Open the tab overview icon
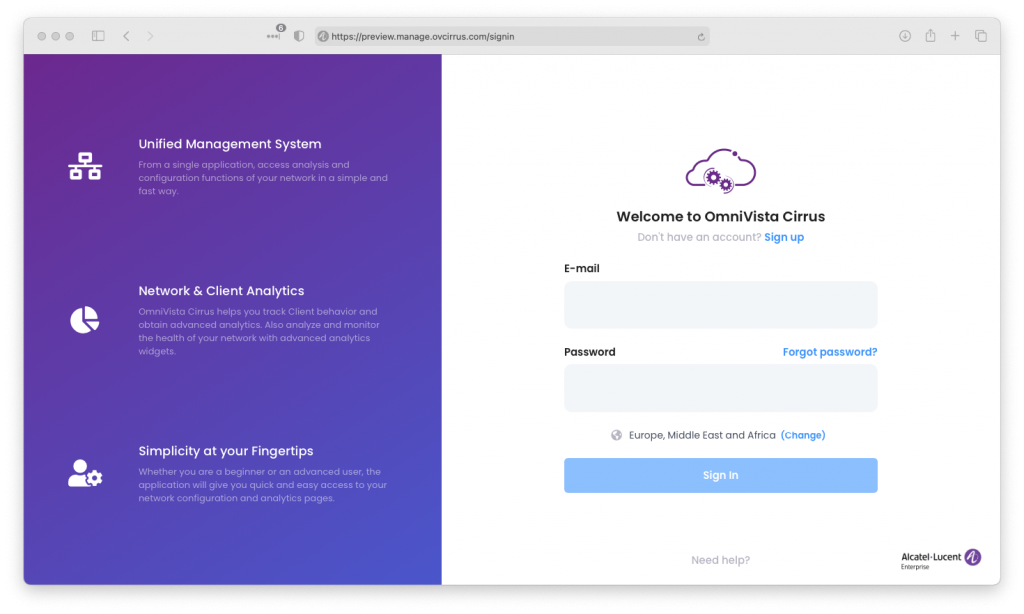The height and width of the screenshot is (614, 1024). [981, 36]
